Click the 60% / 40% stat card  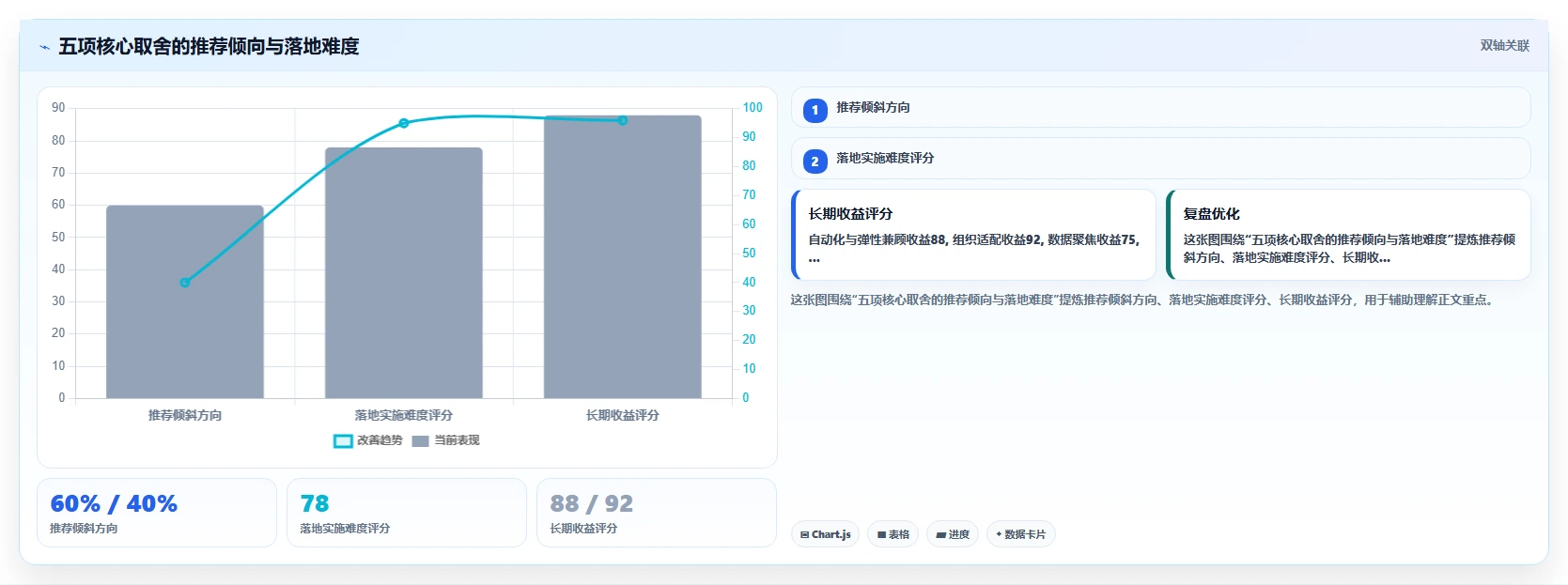pyautogui.click(x=157, y=513)
